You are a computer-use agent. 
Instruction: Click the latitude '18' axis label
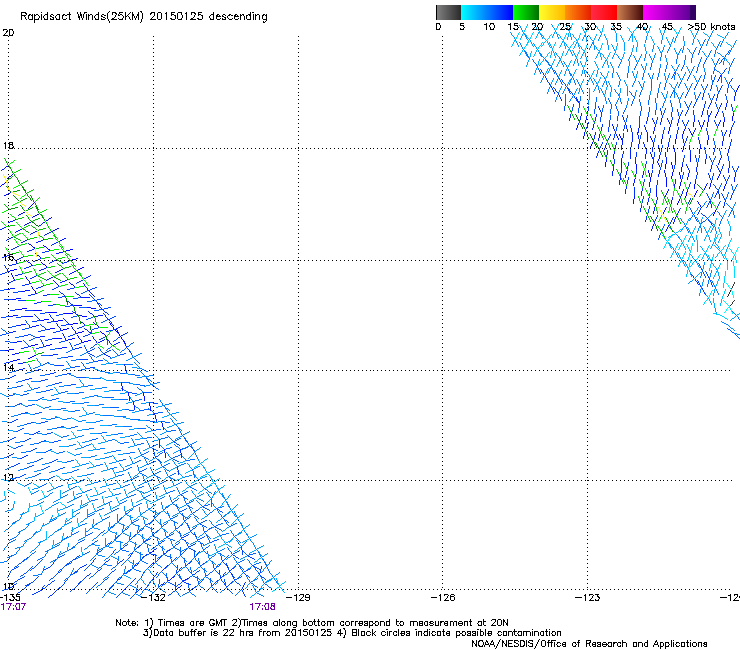pyautogui.click(x=8, y=145)
